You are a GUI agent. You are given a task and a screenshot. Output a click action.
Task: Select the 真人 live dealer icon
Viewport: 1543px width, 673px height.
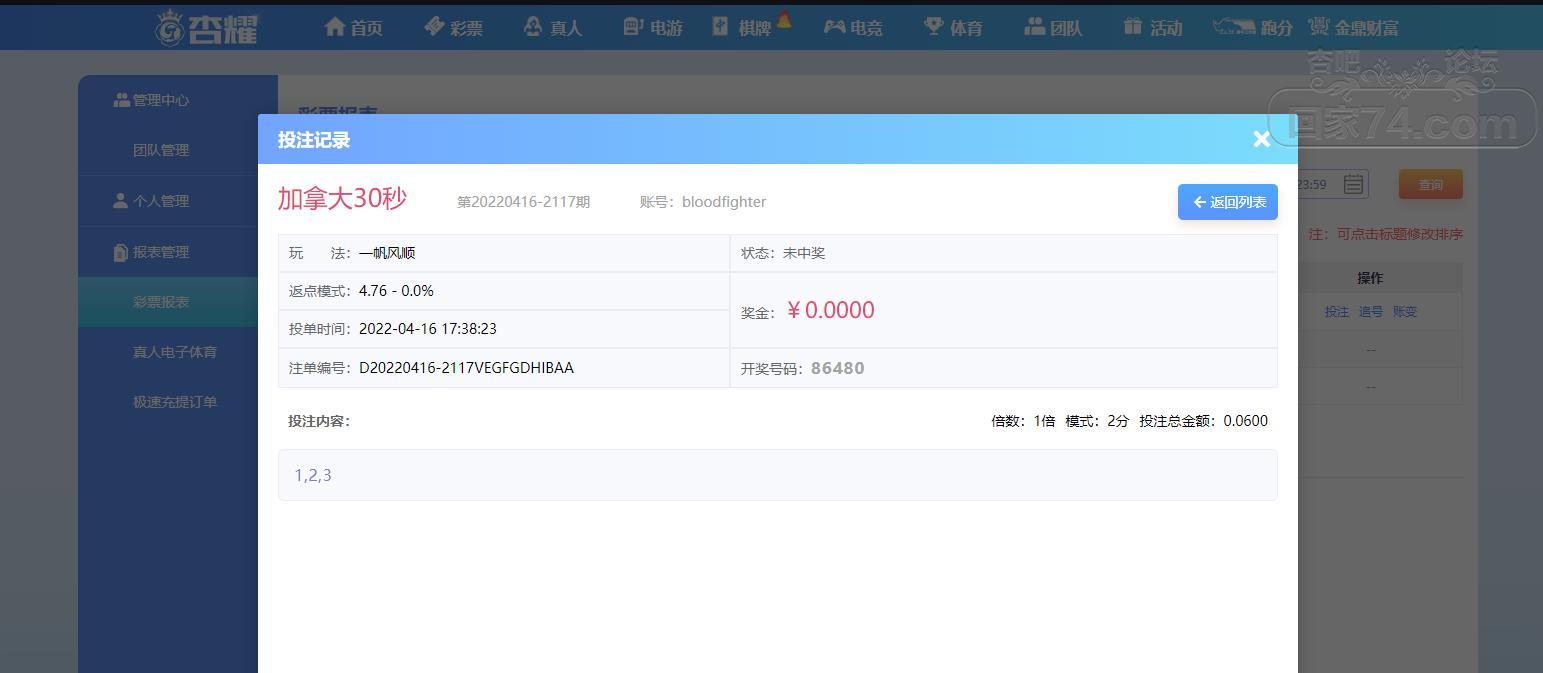click(533, 27)
